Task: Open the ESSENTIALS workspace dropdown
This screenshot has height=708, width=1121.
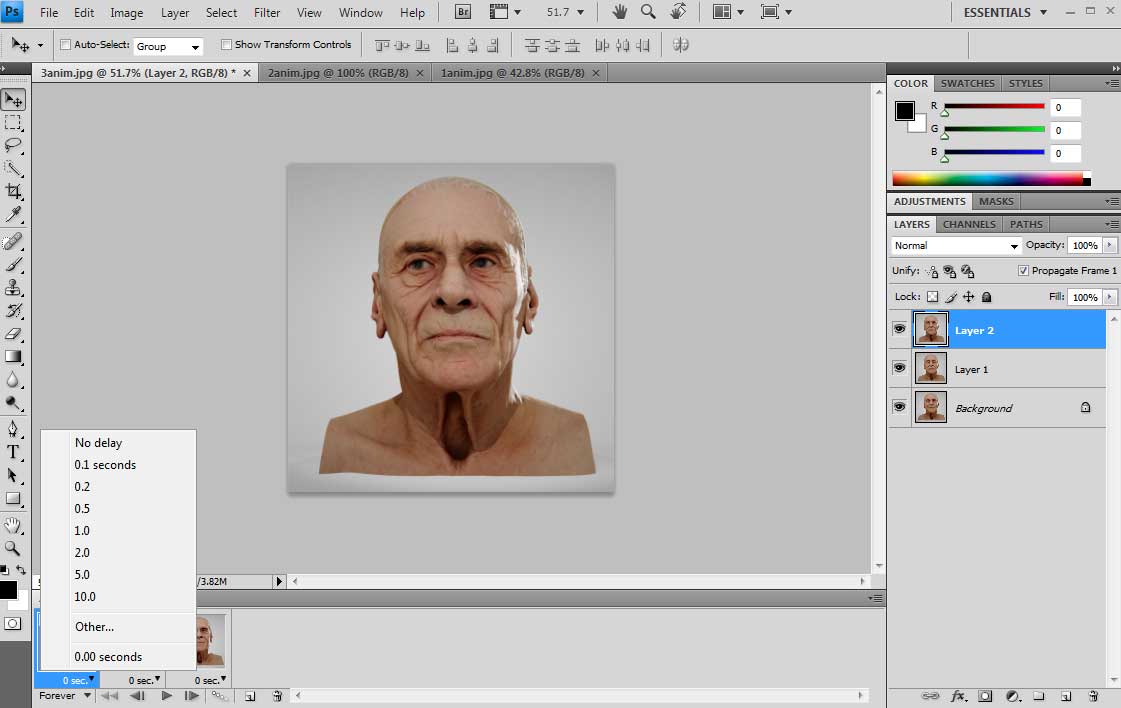Action: (1004, 13)
